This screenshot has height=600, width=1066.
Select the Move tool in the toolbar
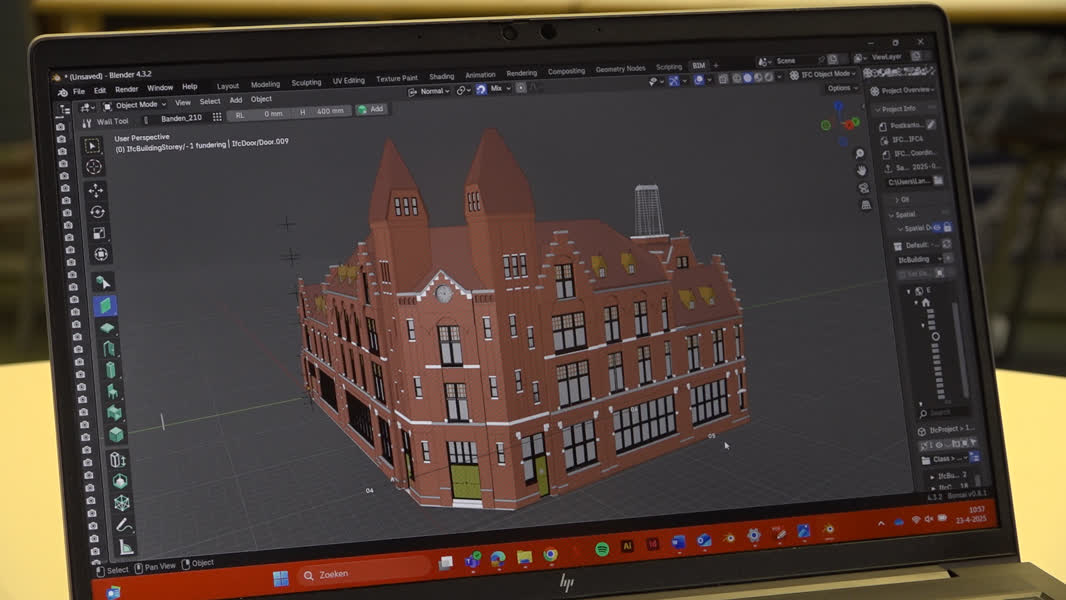click(96, 190)
